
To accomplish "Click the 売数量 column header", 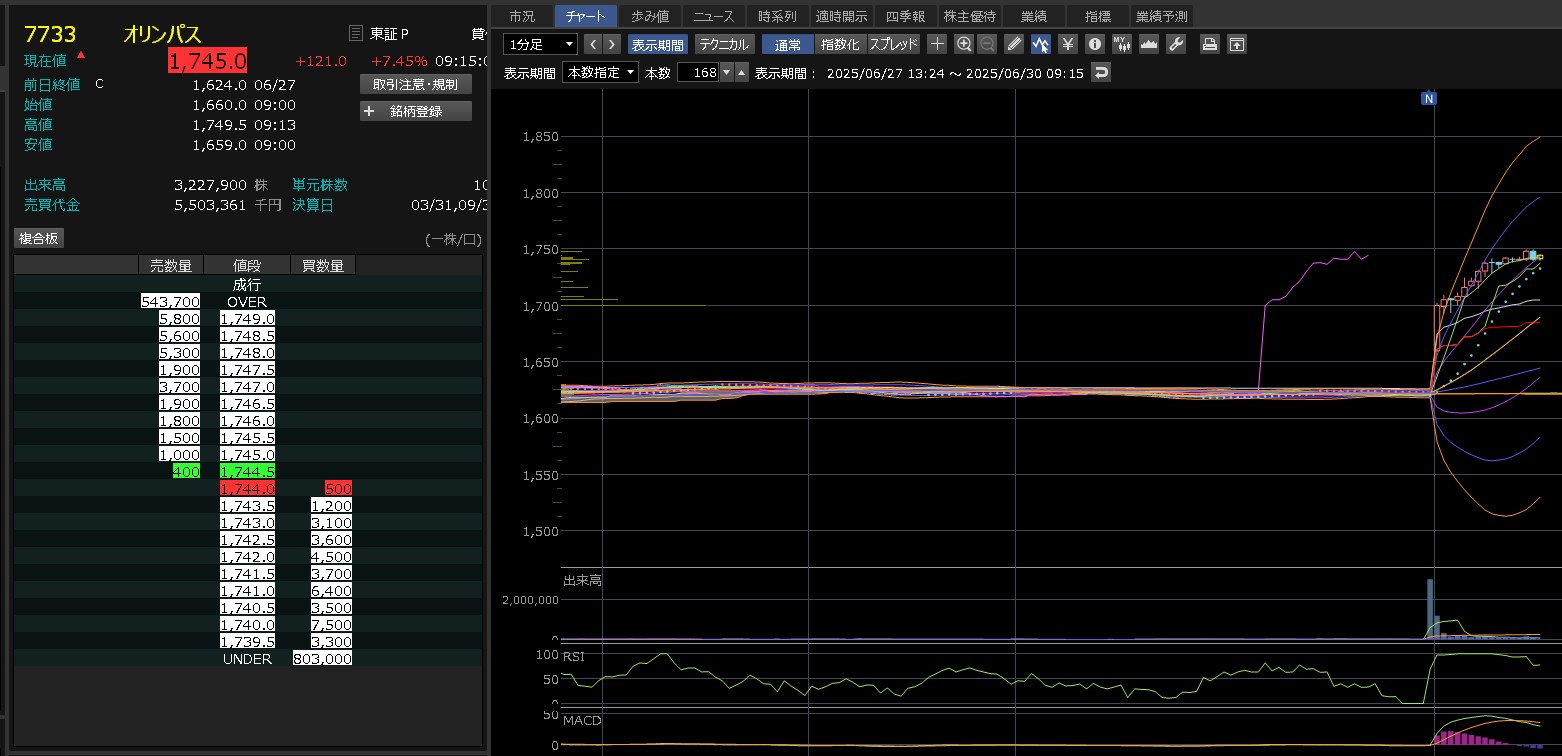I will pos(171,265).
